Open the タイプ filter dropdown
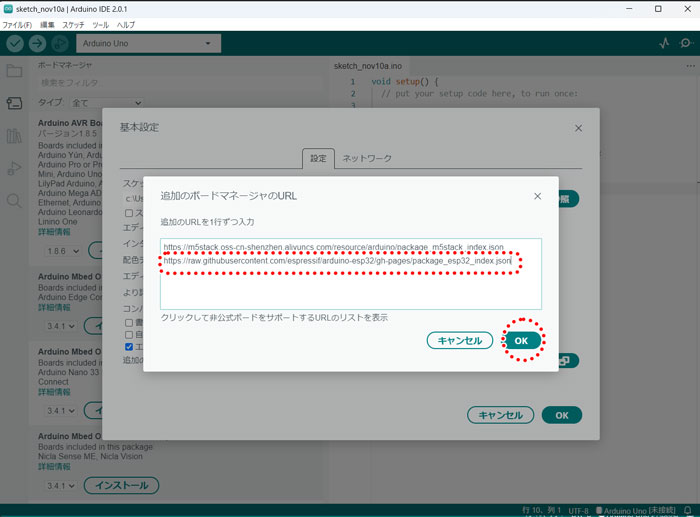This screenshot has height=517, width=700. (x=107, y=103)
